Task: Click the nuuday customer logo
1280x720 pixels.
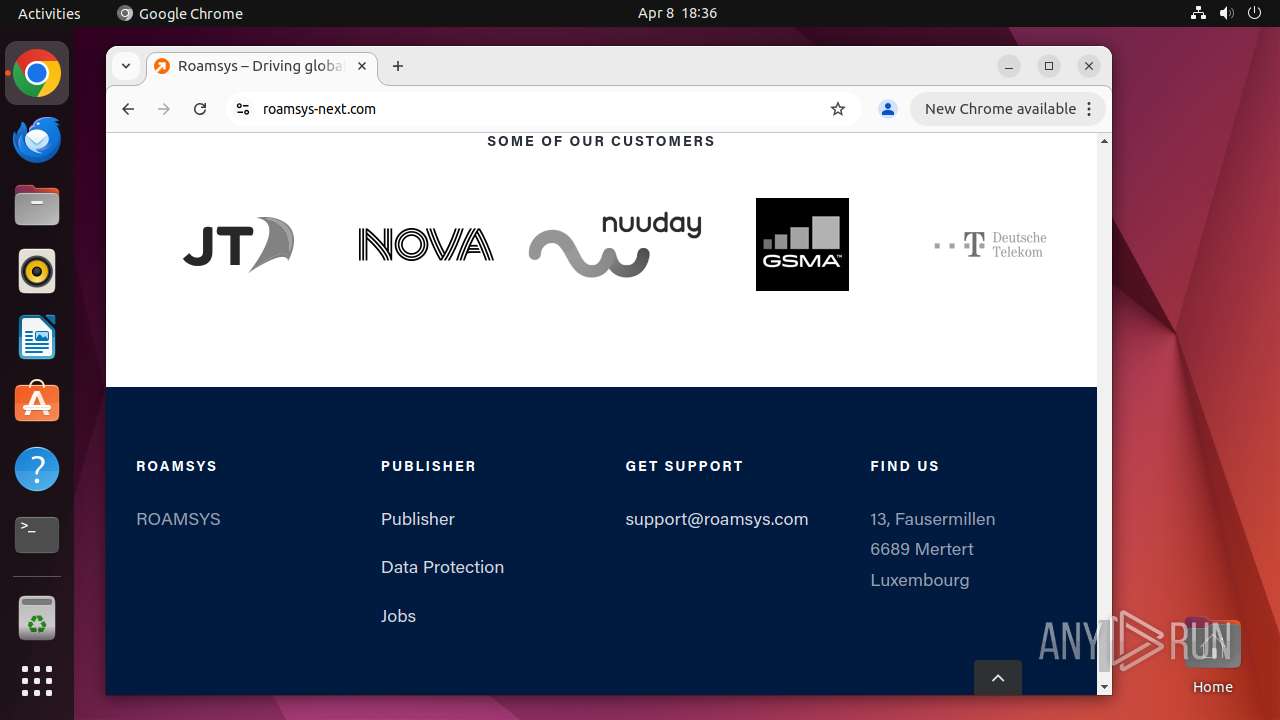Action: pos(615,245)
